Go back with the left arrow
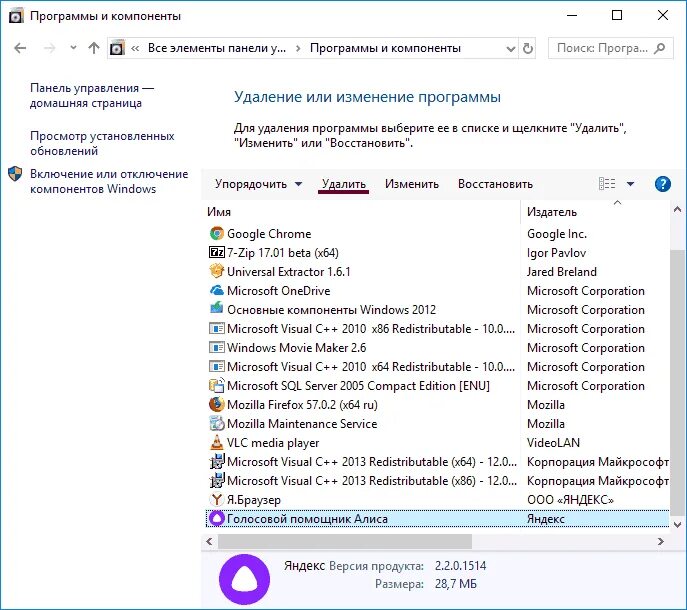 [20, 48]
